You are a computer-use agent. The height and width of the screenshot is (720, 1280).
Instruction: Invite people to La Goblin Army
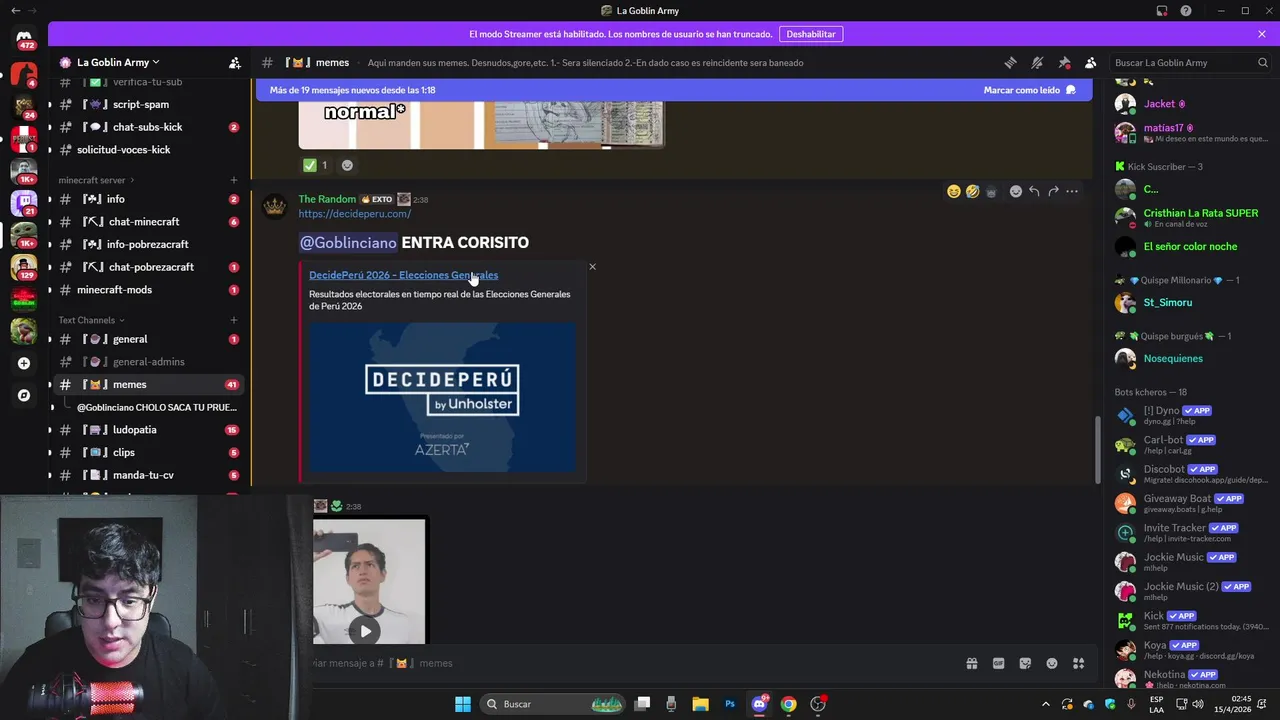(x=234, y=62)
